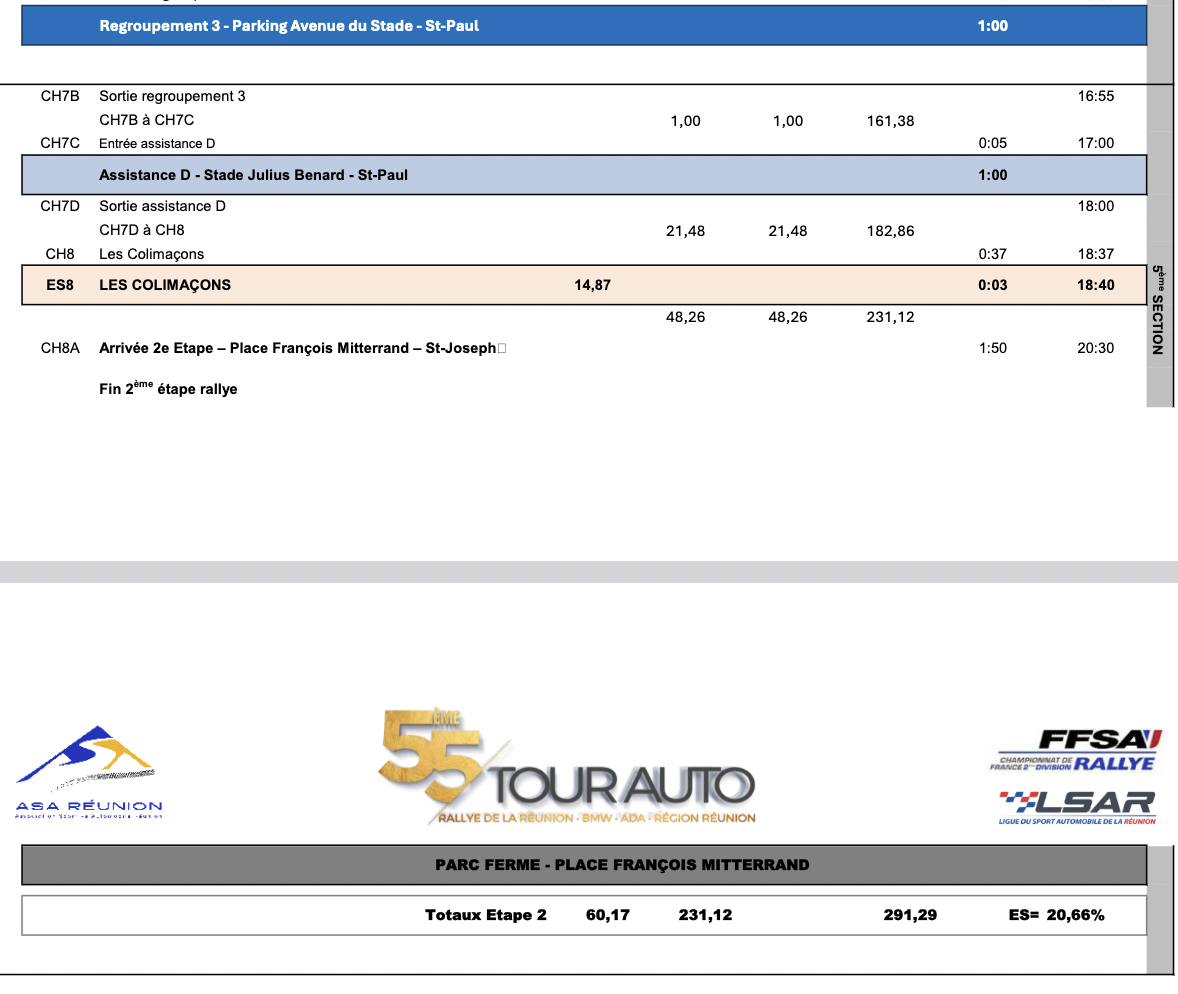The width and height of the screenshot is (1178, 994).
Task: Click the Totaux Etape 2 label
Action: pyautogui.click(x=486, y=915)
